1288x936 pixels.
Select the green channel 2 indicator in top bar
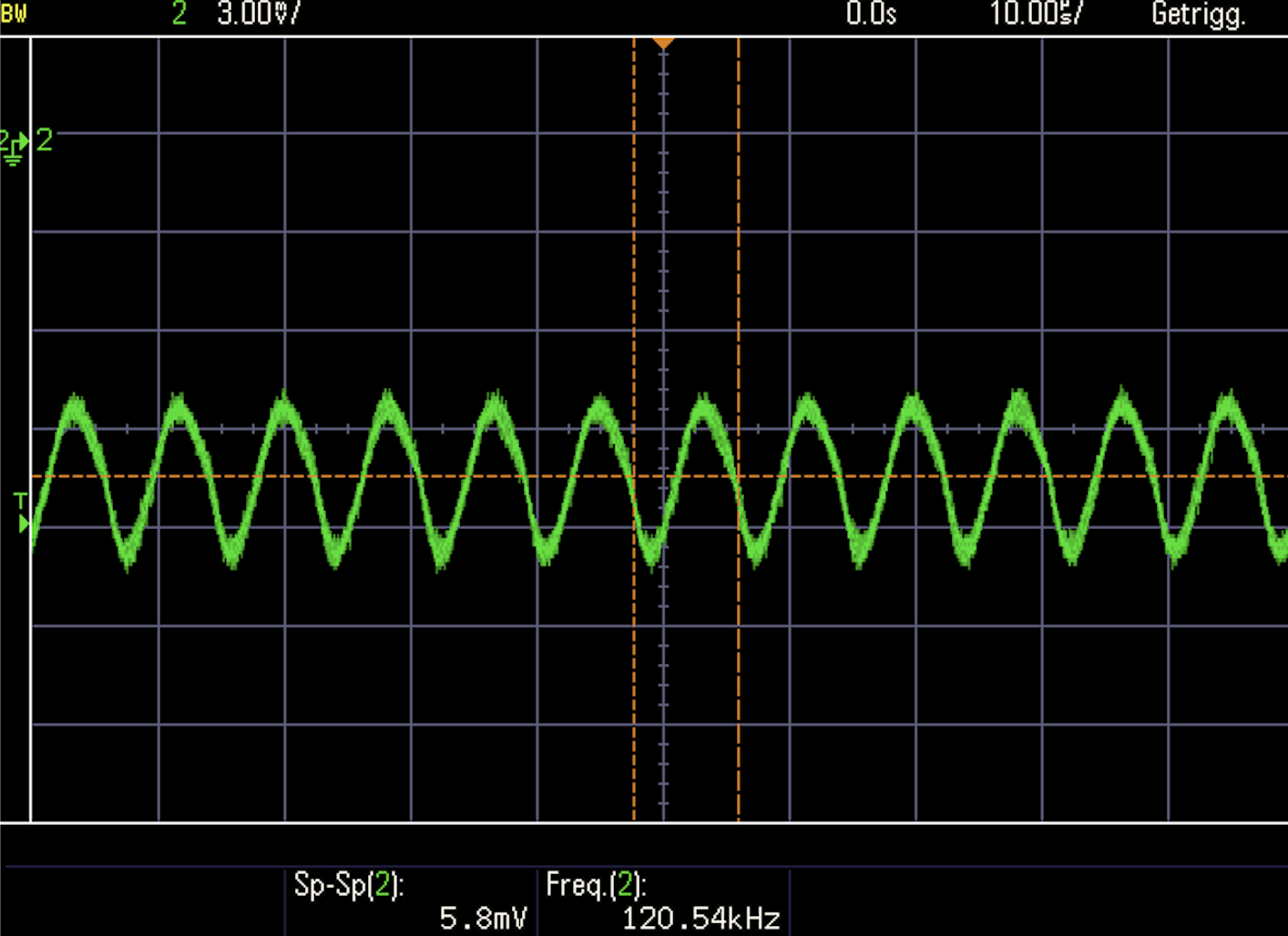point(179,14)
